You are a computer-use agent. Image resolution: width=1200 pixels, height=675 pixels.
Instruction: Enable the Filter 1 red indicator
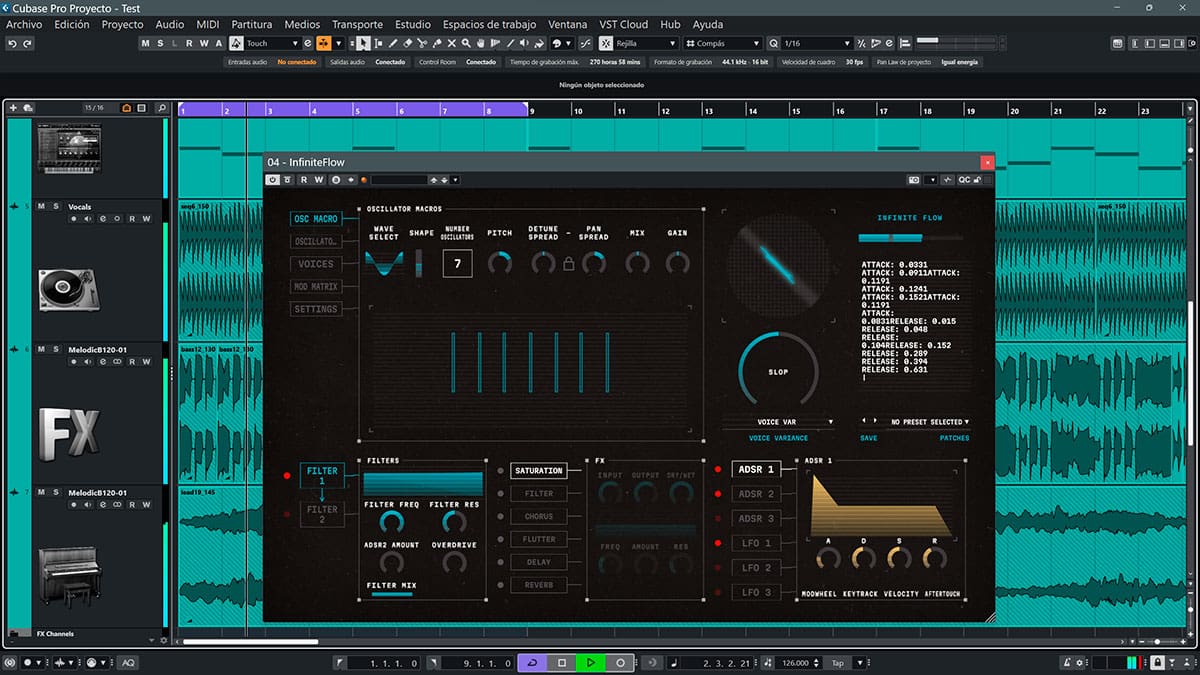(x=288, y=476)
